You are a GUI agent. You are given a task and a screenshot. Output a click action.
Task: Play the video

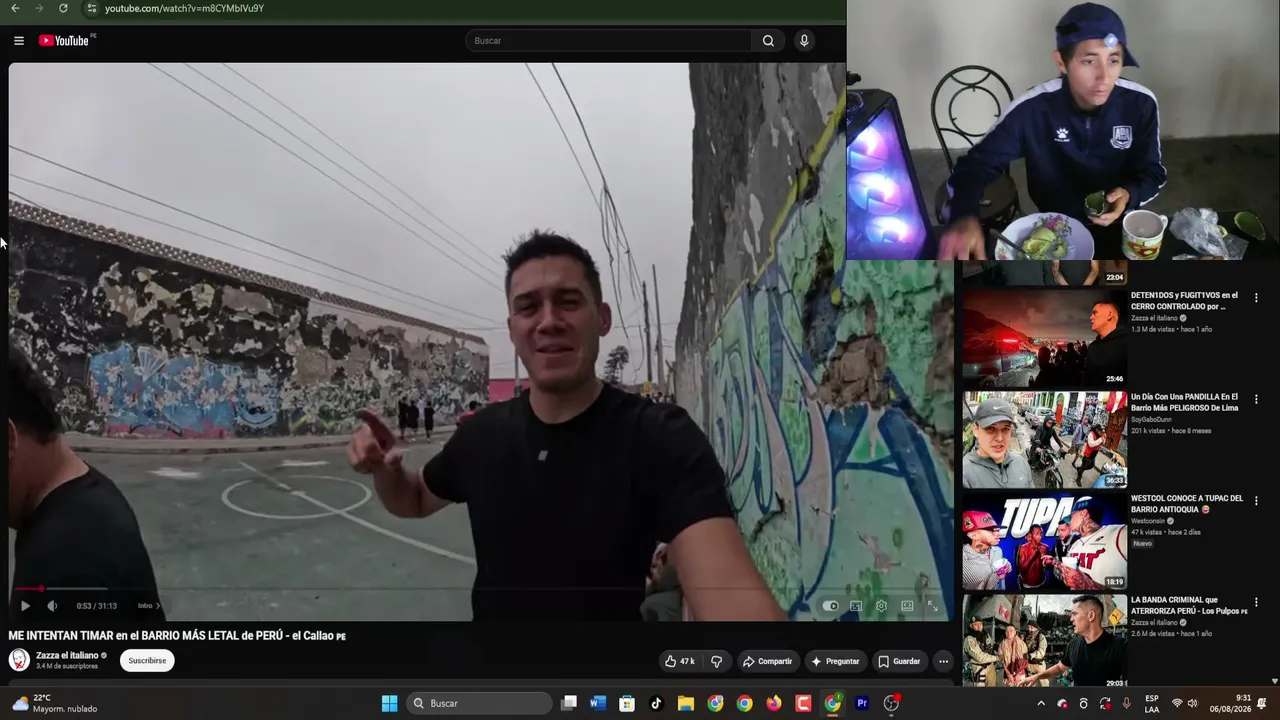(x=25, y=605)
